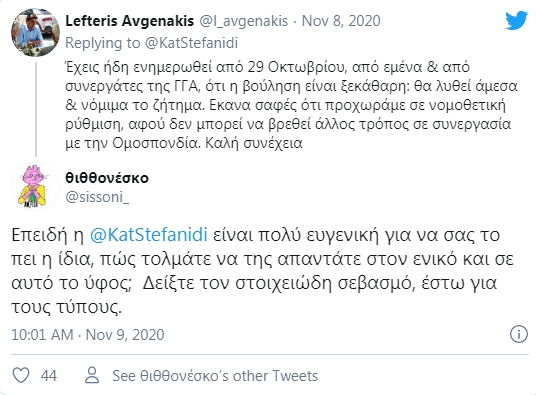Click the vertical reply thread line
536x395 pixels.
pos(36,107)
